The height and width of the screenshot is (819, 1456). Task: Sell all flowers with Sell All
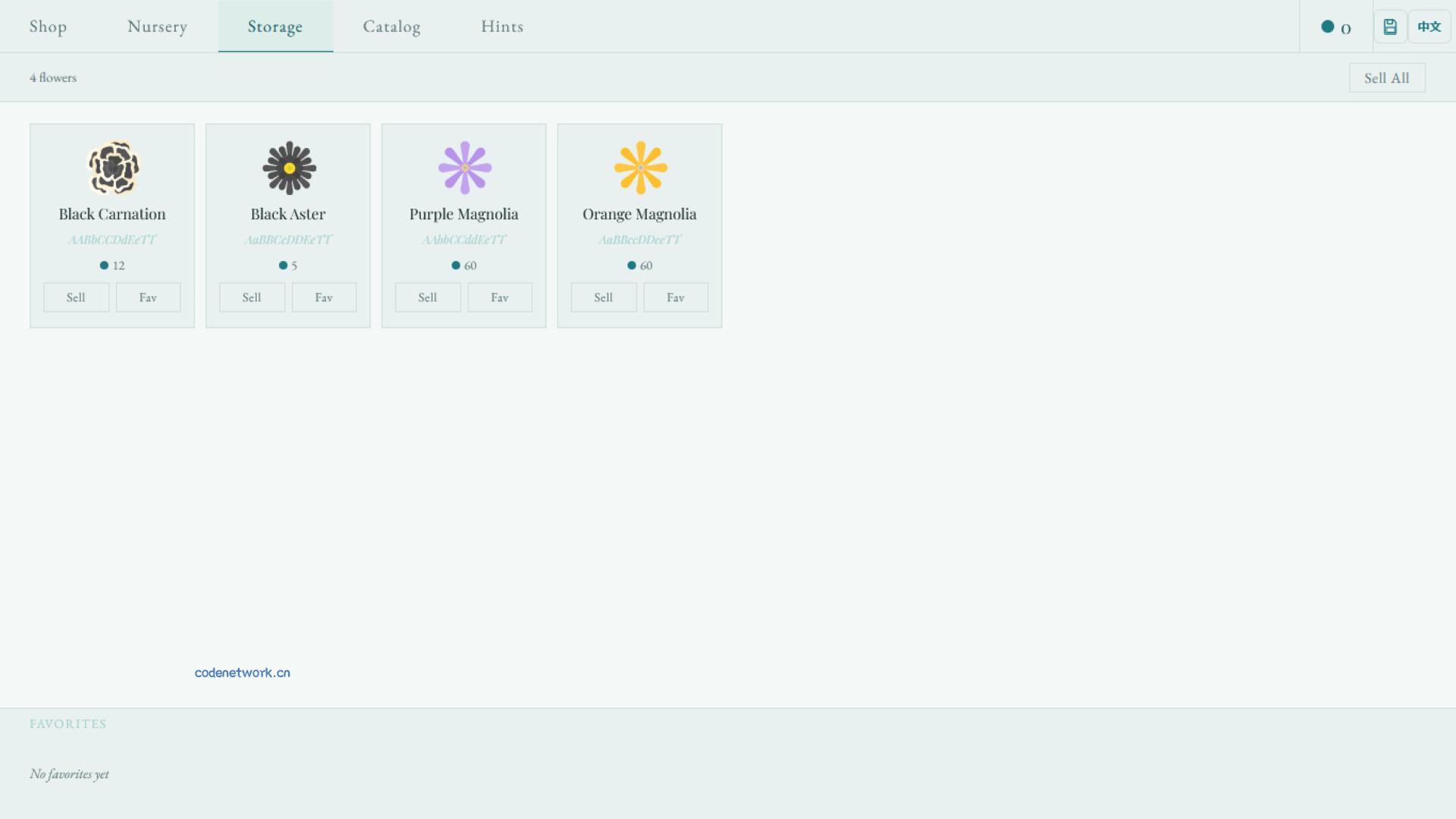1387,78
